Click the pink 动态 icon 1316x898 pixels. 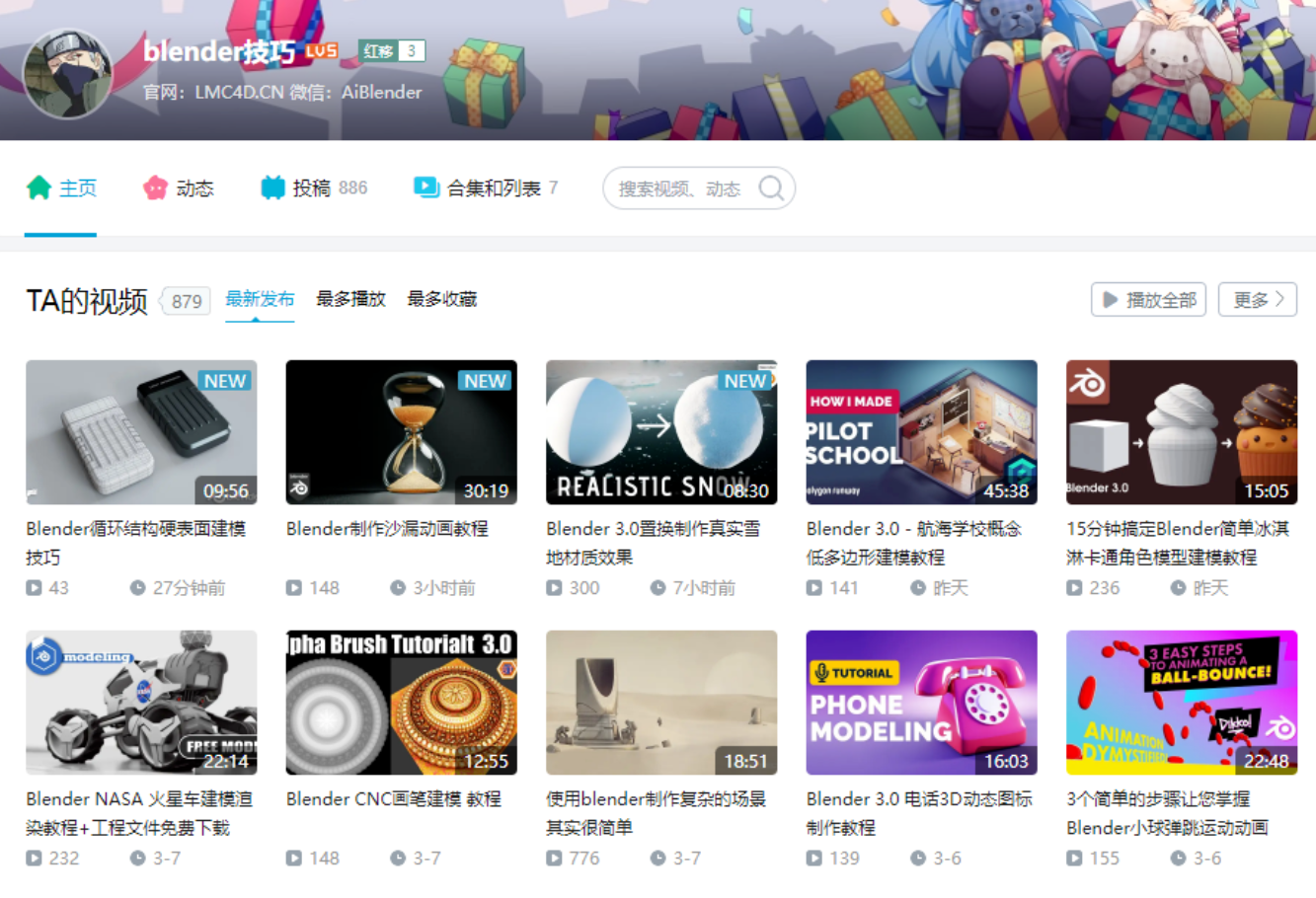click(x=155, y=187)
